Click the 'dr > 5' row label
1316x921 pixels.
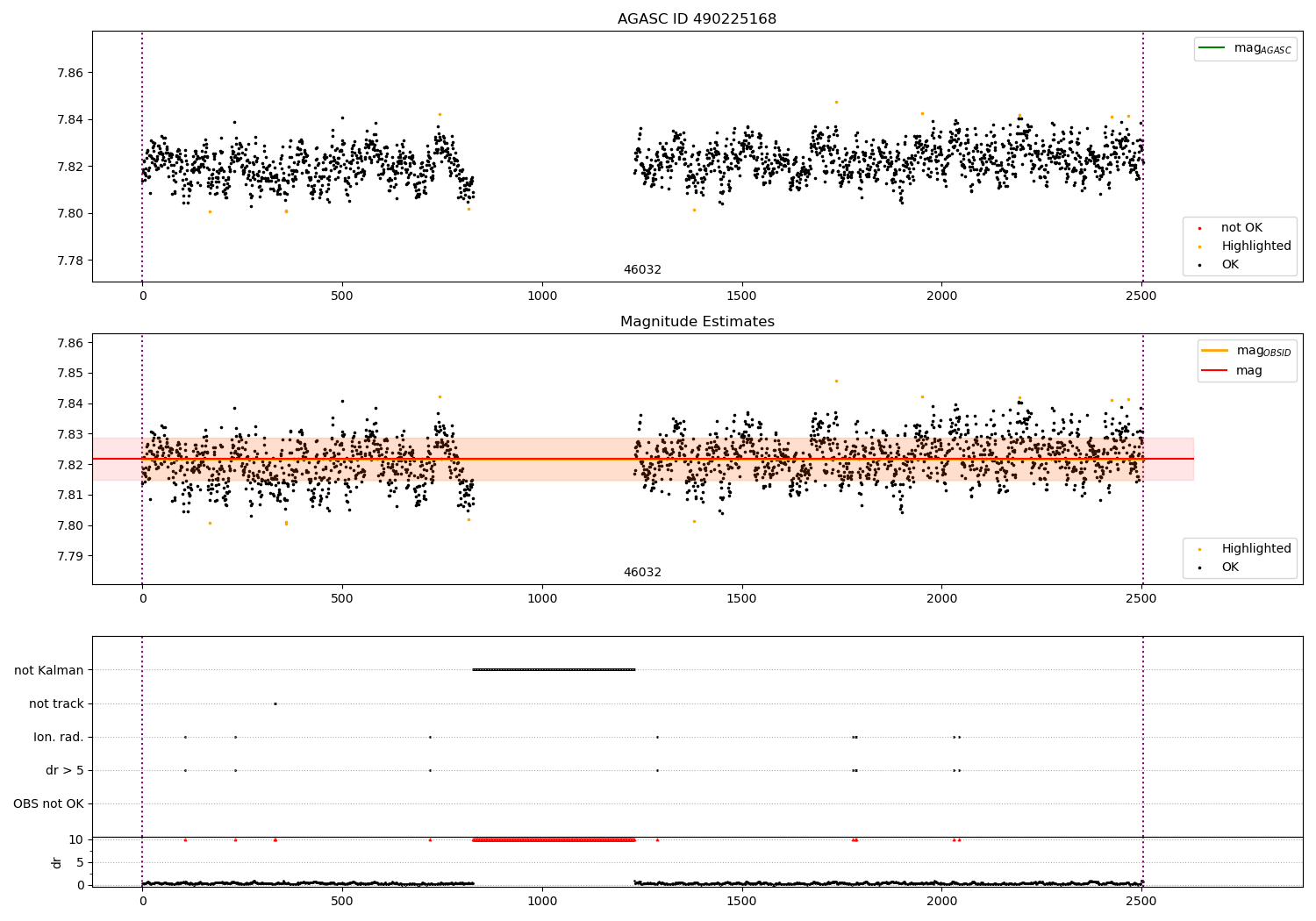(65, 770)
